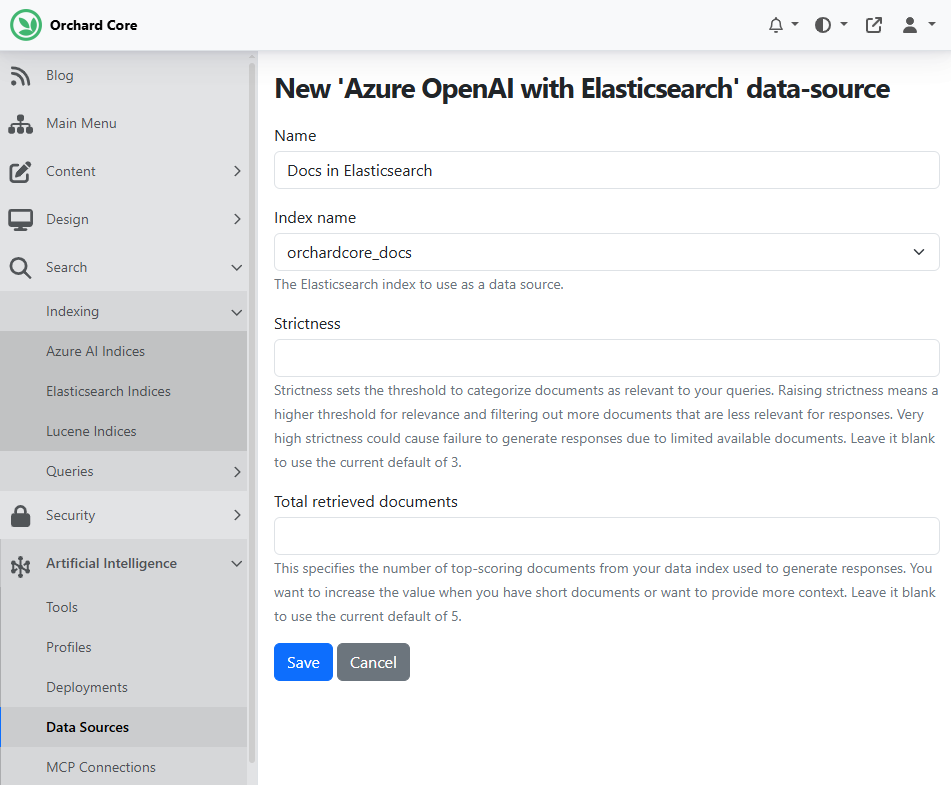Open MCP Connections
This screenshot has width=951, height=785.
pos(101,767)
